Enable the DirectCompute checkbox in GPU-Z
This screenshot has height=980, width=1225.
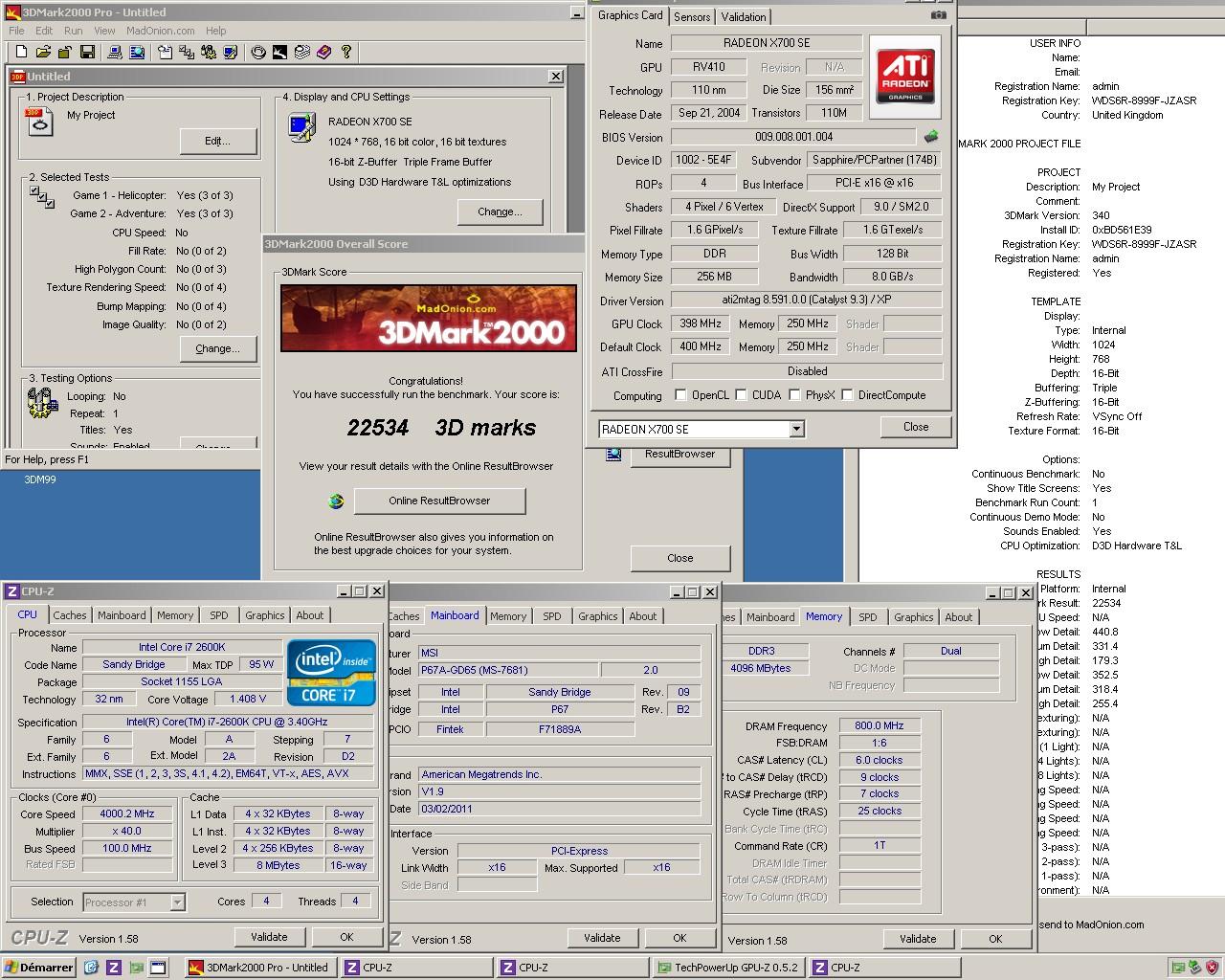(x=847, y=394)
